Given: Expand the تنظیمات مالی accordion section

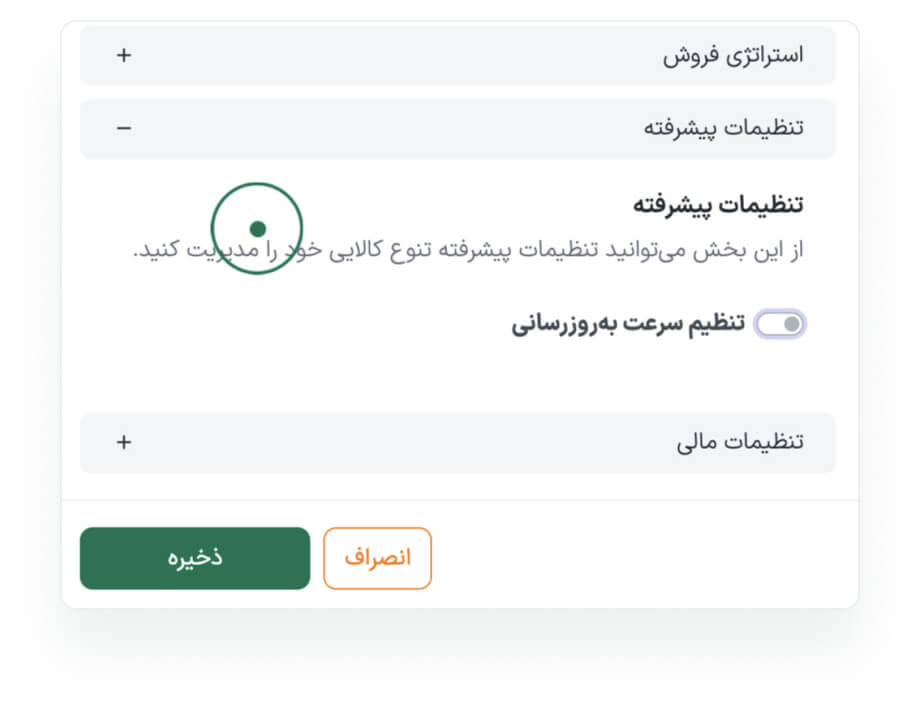Looking at the screenshot, I should pos(457,441).
